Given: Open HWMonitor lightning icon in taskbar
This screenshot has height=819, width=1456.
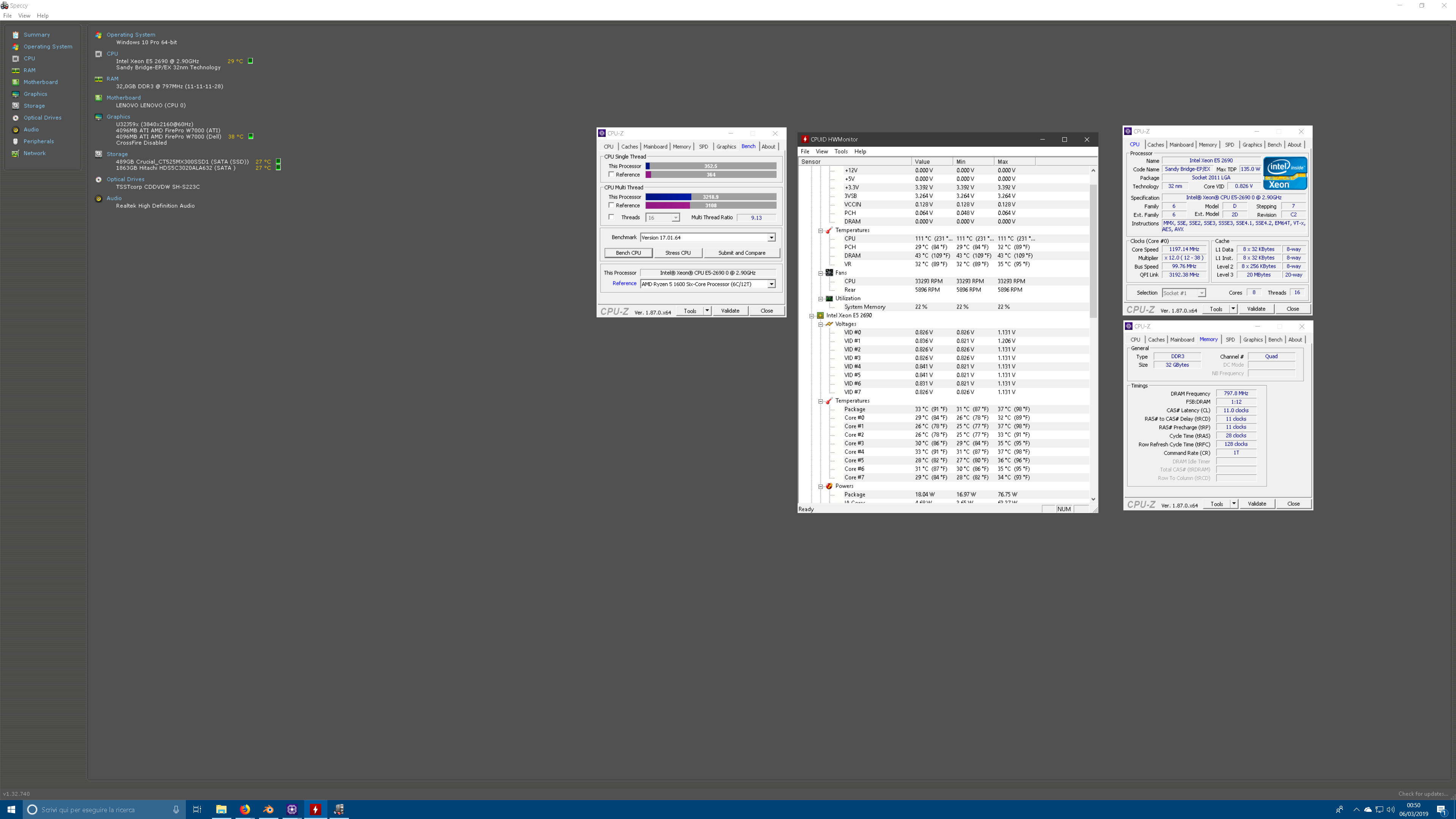Looking at the screenshot, I should pos(316,810).
